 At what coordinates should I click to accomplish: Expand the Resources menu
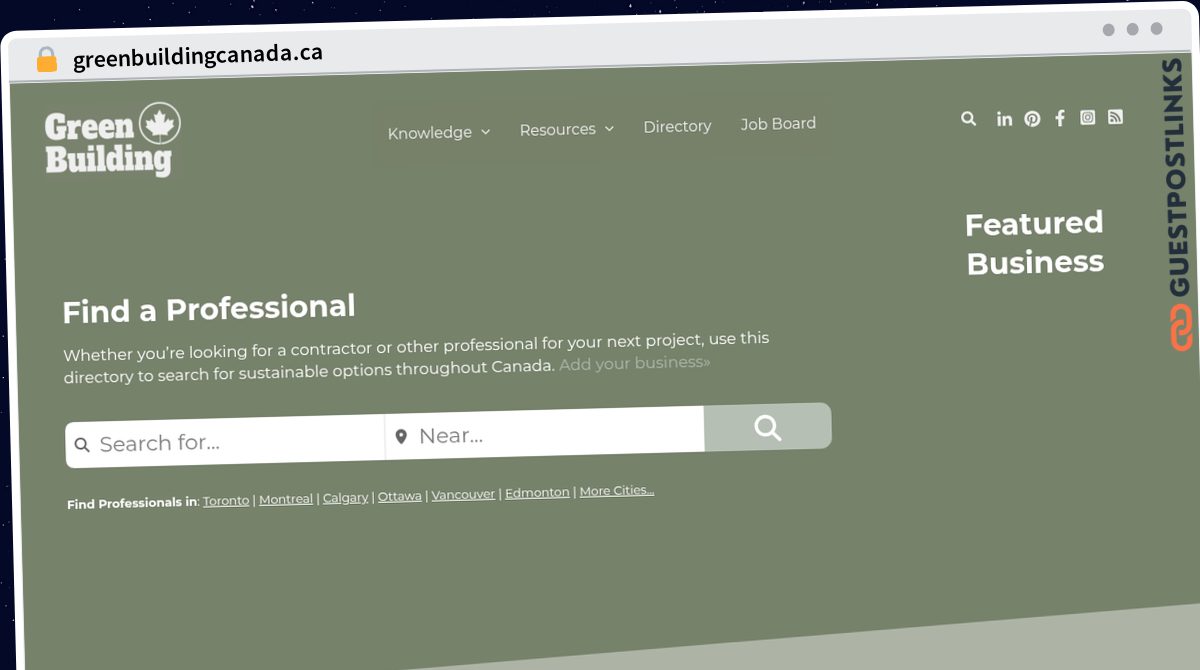point(567,129)
